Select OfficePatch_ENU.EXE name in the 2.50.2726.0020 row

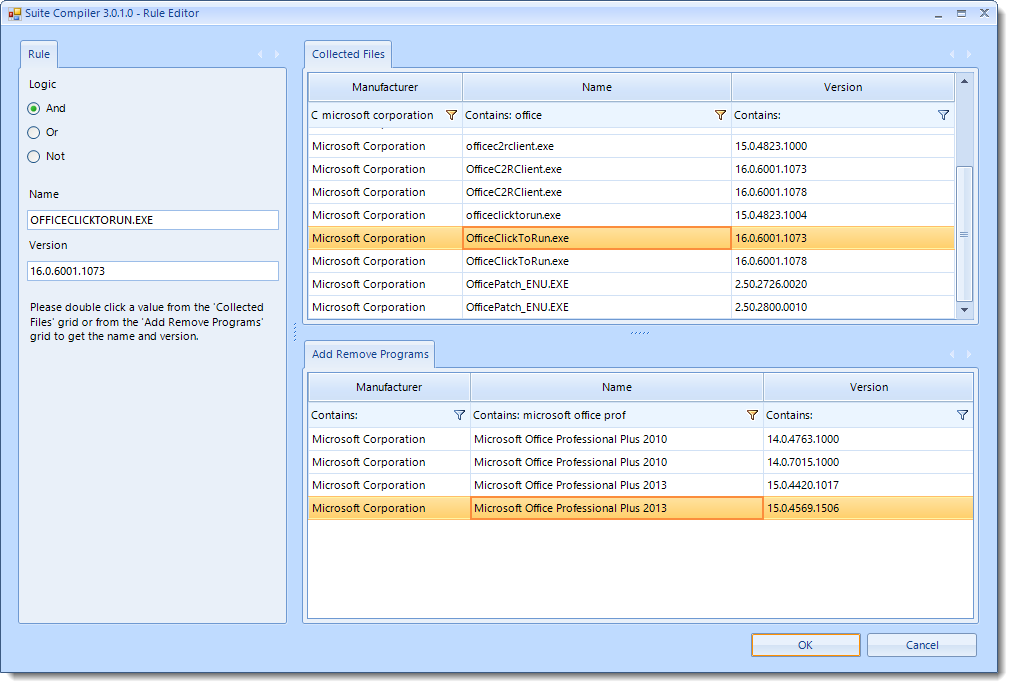click(x=597, y=284)
